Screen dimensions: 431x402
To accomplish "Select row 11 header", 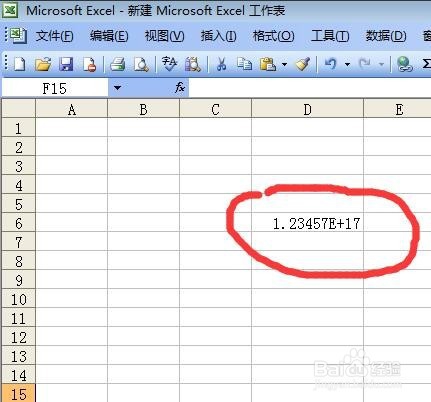I will click(18, 318).
